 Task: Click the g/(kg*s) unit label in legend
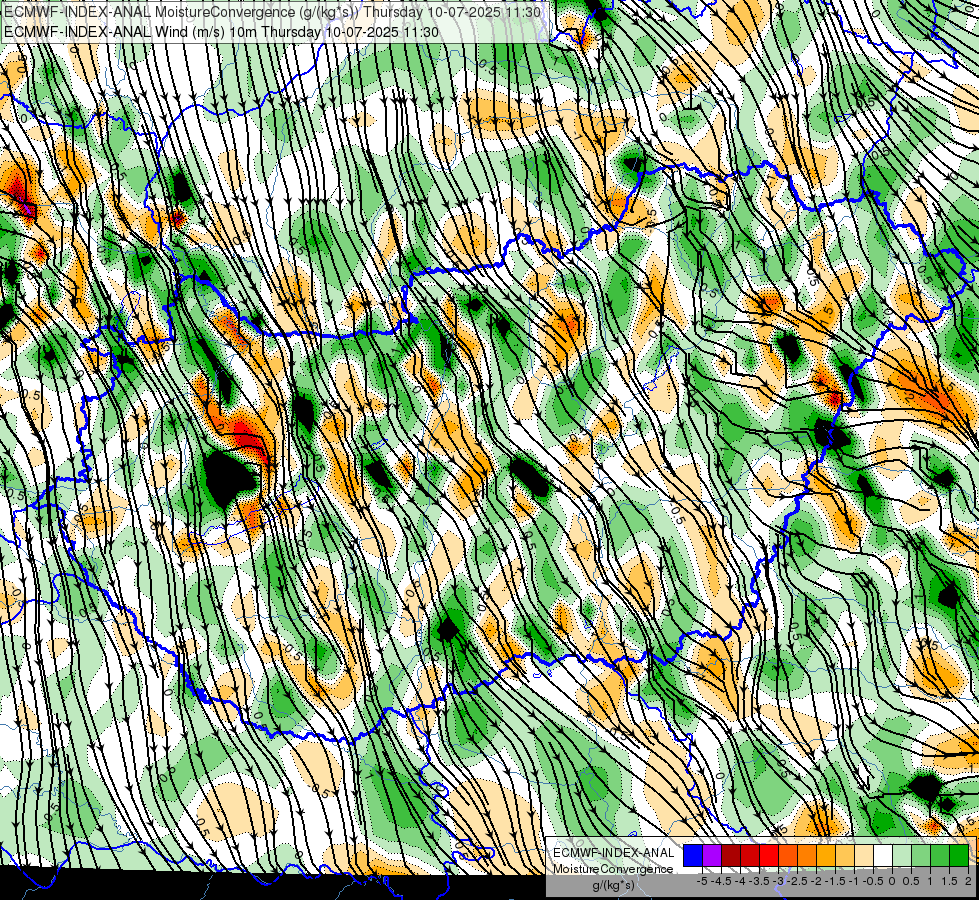[x=614, y=886]
